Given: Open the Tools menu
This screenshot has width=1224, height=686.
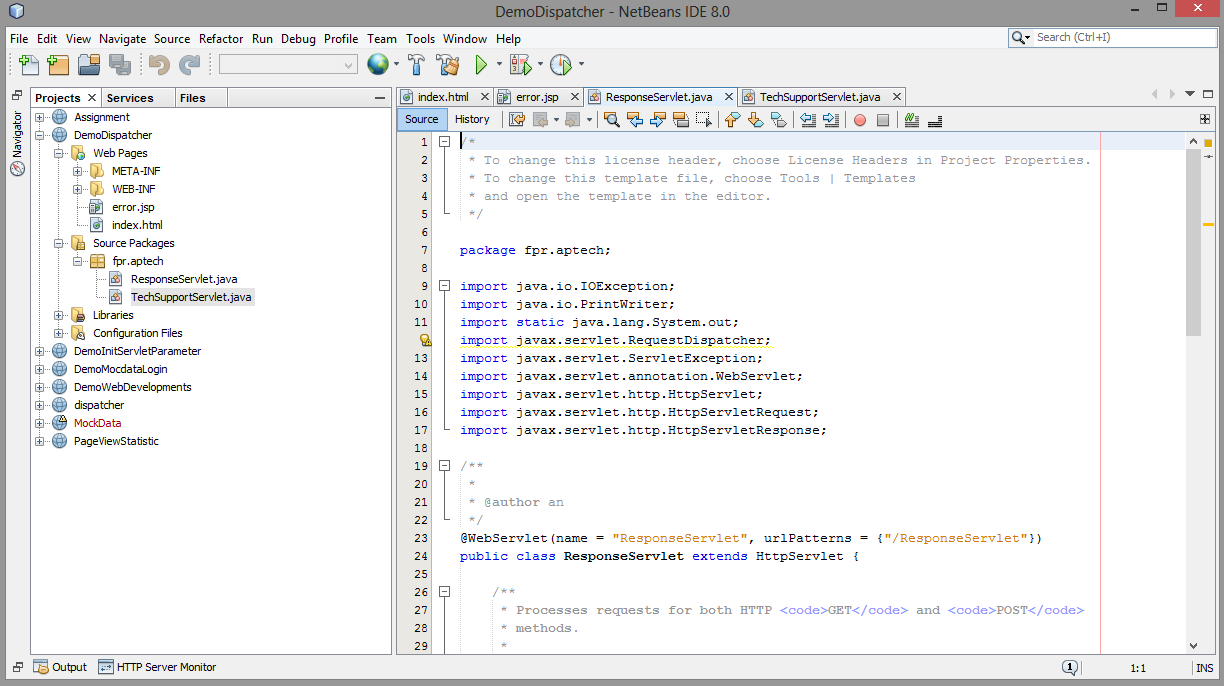Looking at the screenshot, I should pyautogui.click(x=420, y=38).
